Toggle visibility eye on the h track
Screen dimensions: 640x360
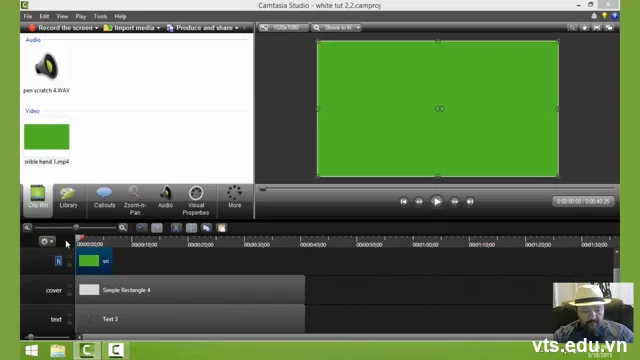(69, 257)
